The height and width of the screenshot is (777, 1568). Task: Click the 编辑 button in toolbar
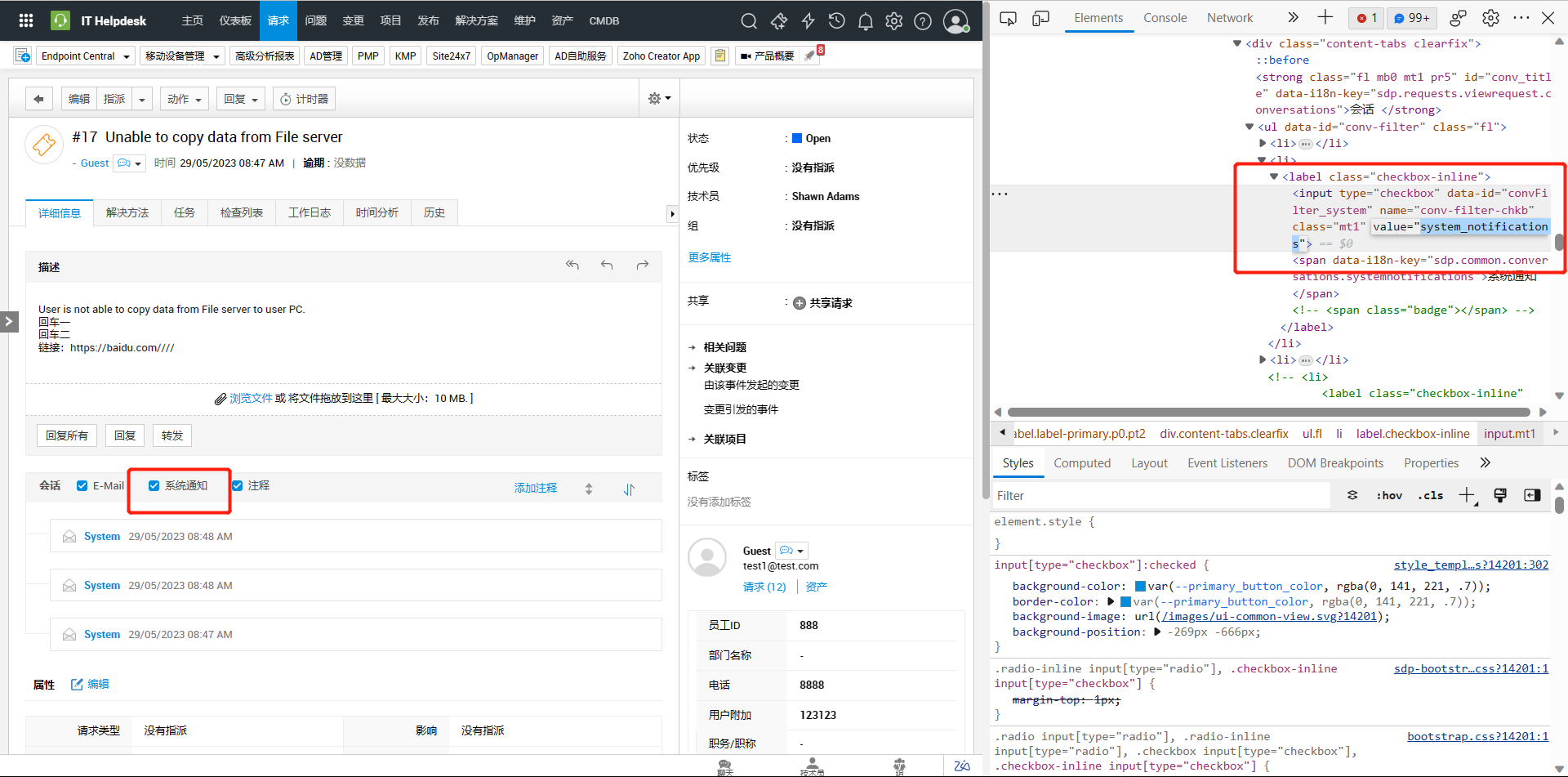tap(79, 99)
